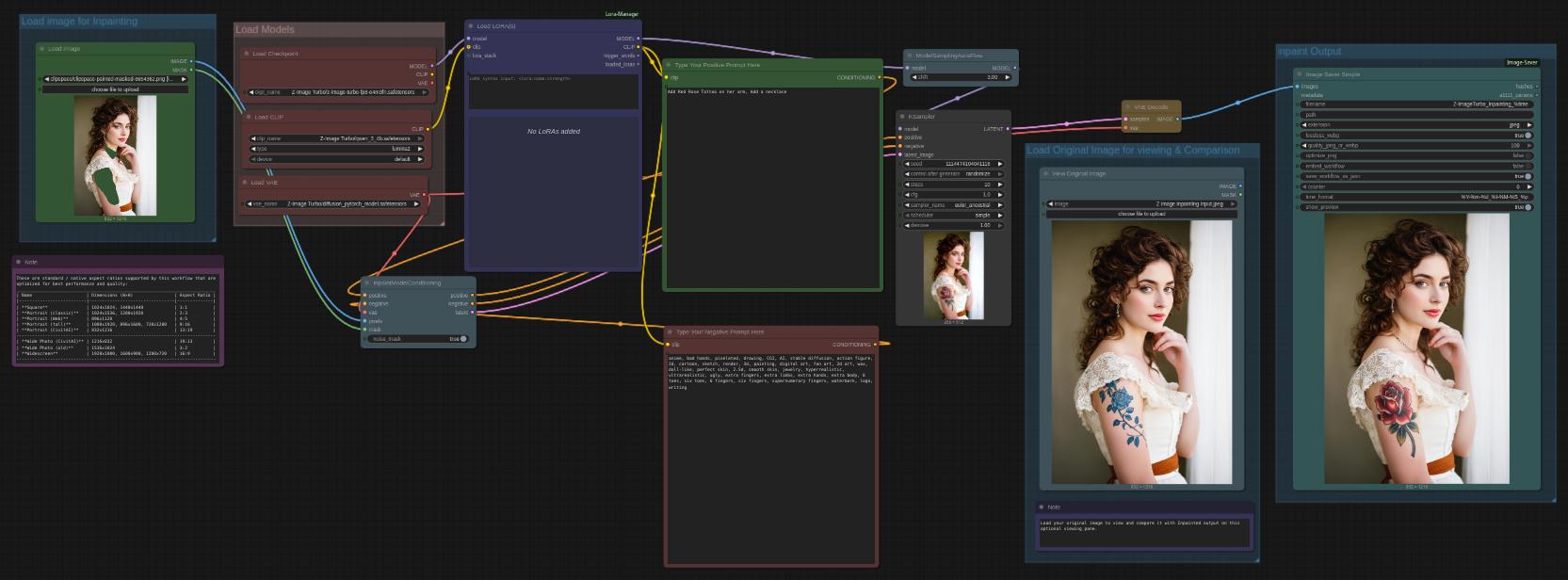Click the positive prompt text area
The height and width of the screenshot is (580, 1568).
click(772, 188)
